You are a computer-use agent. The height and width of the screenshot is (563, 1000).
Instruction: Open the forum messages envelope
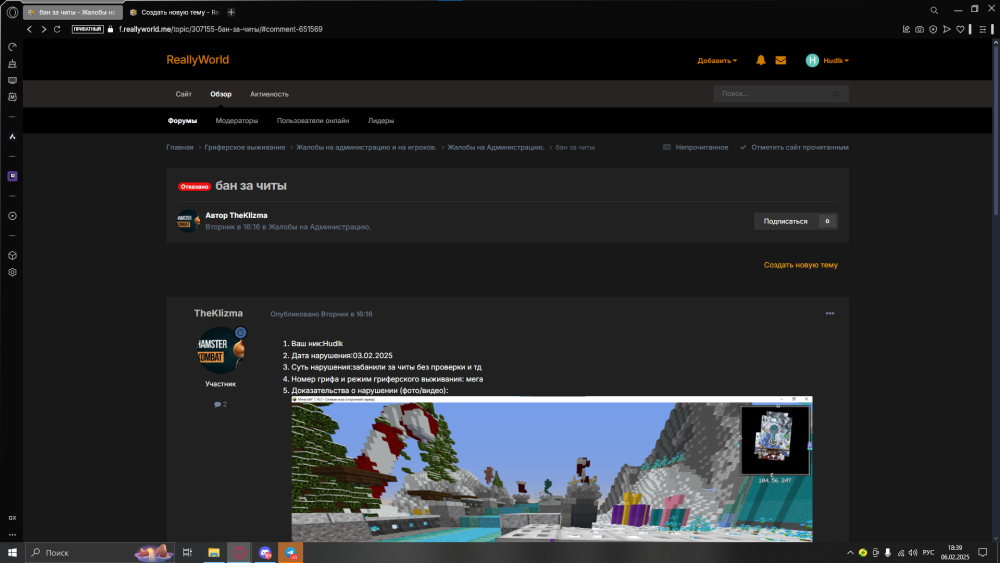(781, 60)
